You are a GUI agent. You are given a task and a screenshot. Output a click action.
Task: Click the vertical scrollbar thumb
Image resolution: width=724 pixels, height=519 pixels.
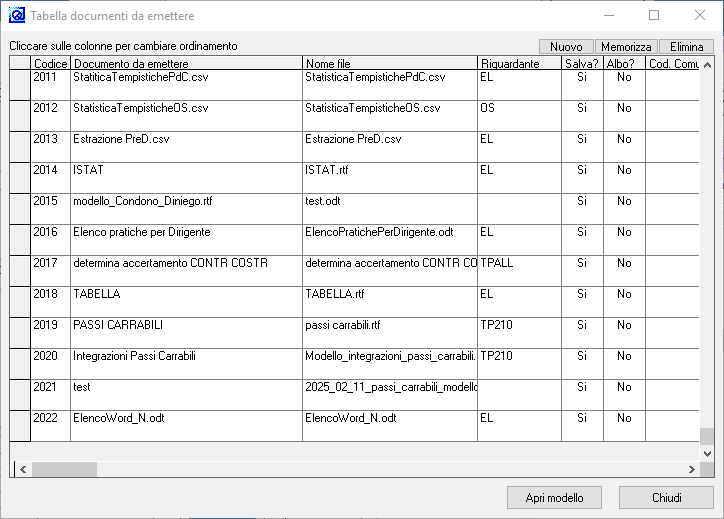707,436
